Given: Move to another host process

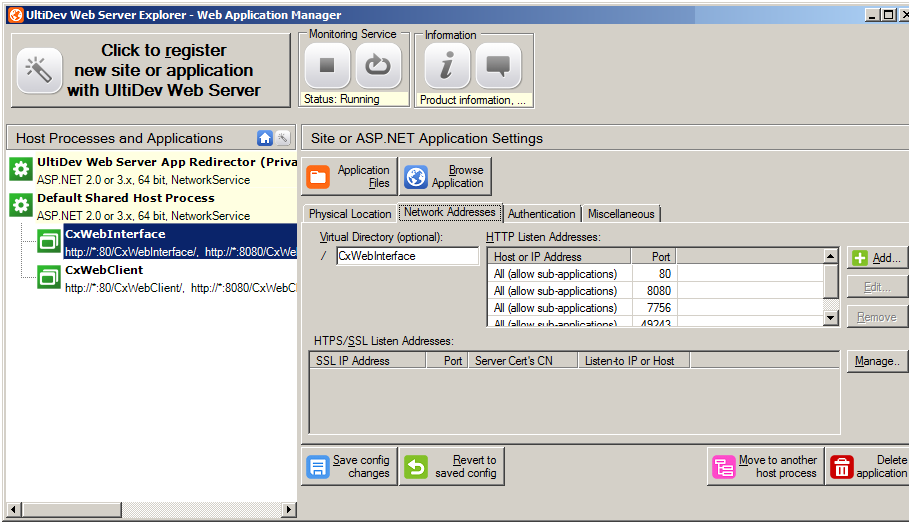Looking at the screenshot, I should coord(766,466).
